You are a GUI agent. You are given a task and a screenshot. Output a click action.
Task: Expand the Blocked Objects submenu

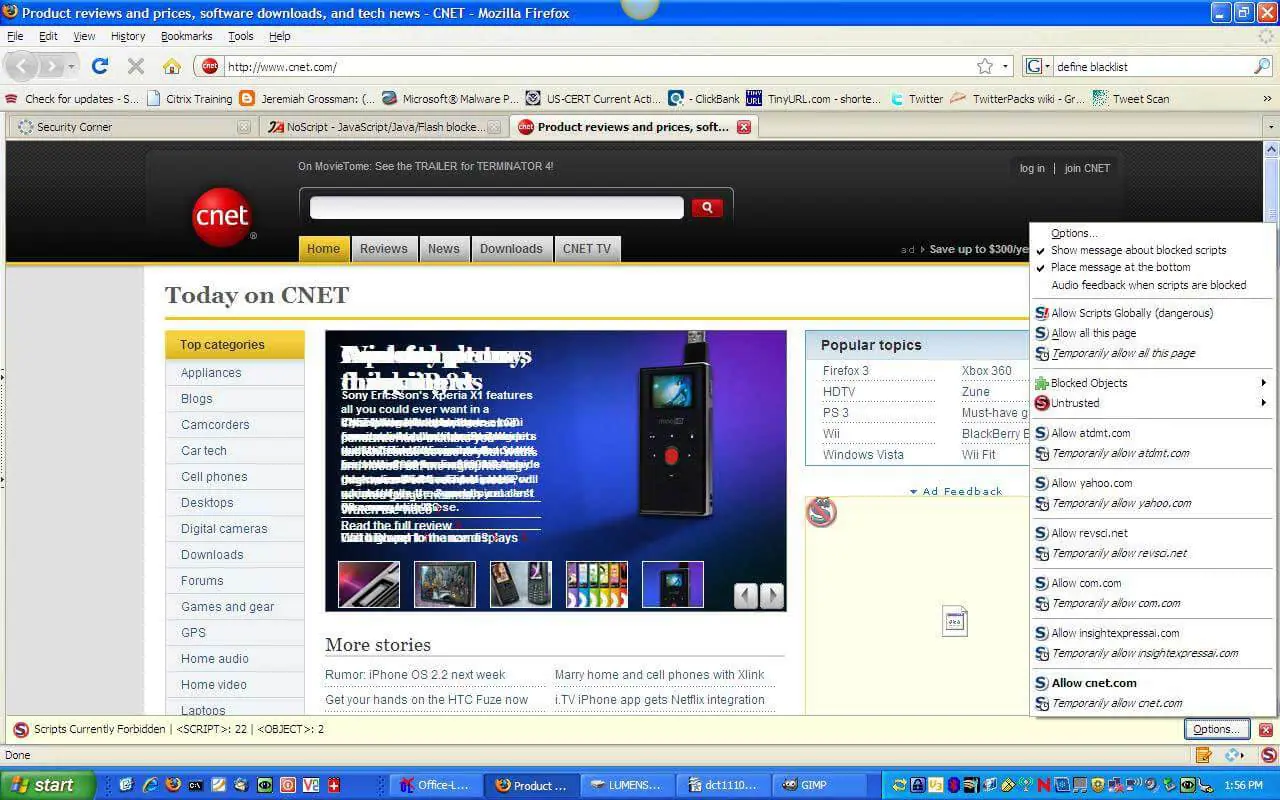click(1153, 383)
